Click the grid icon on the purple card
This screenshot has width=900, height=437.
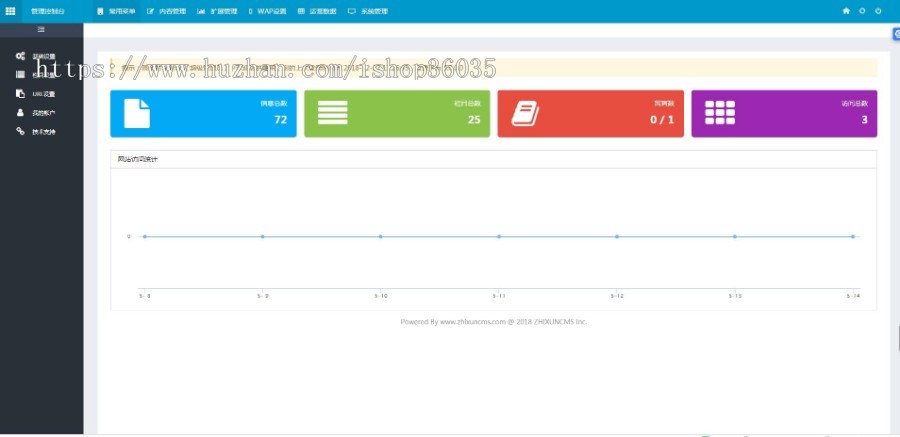pos(720,113)
